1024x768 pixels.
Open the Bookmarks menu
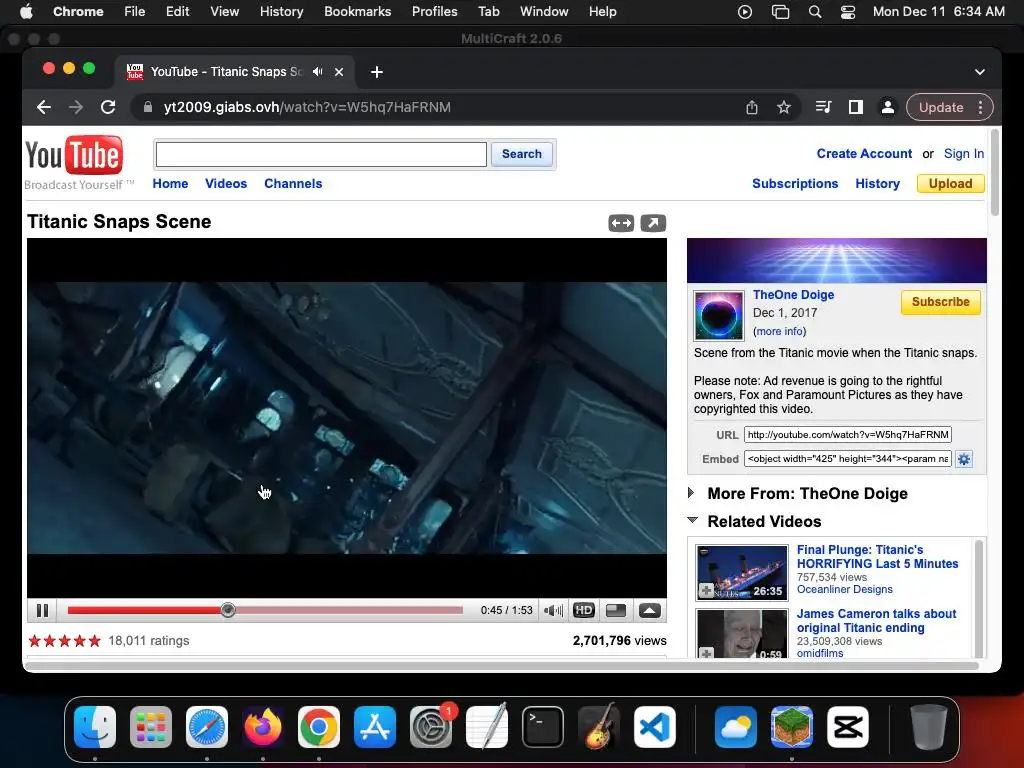[357, 11]
